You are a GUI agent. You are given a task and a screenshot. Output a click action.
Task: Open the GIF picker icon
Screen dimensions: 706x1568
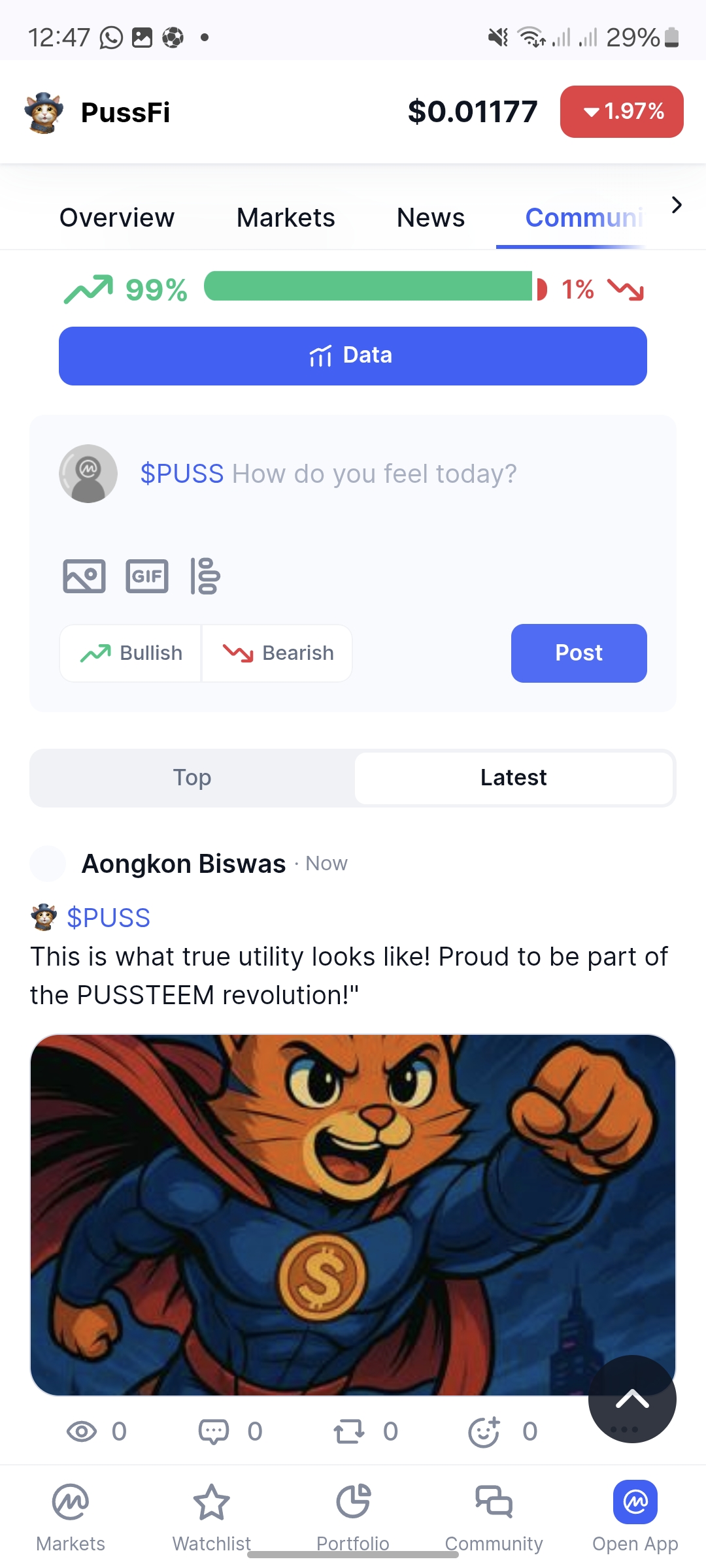tap(147, 576)
